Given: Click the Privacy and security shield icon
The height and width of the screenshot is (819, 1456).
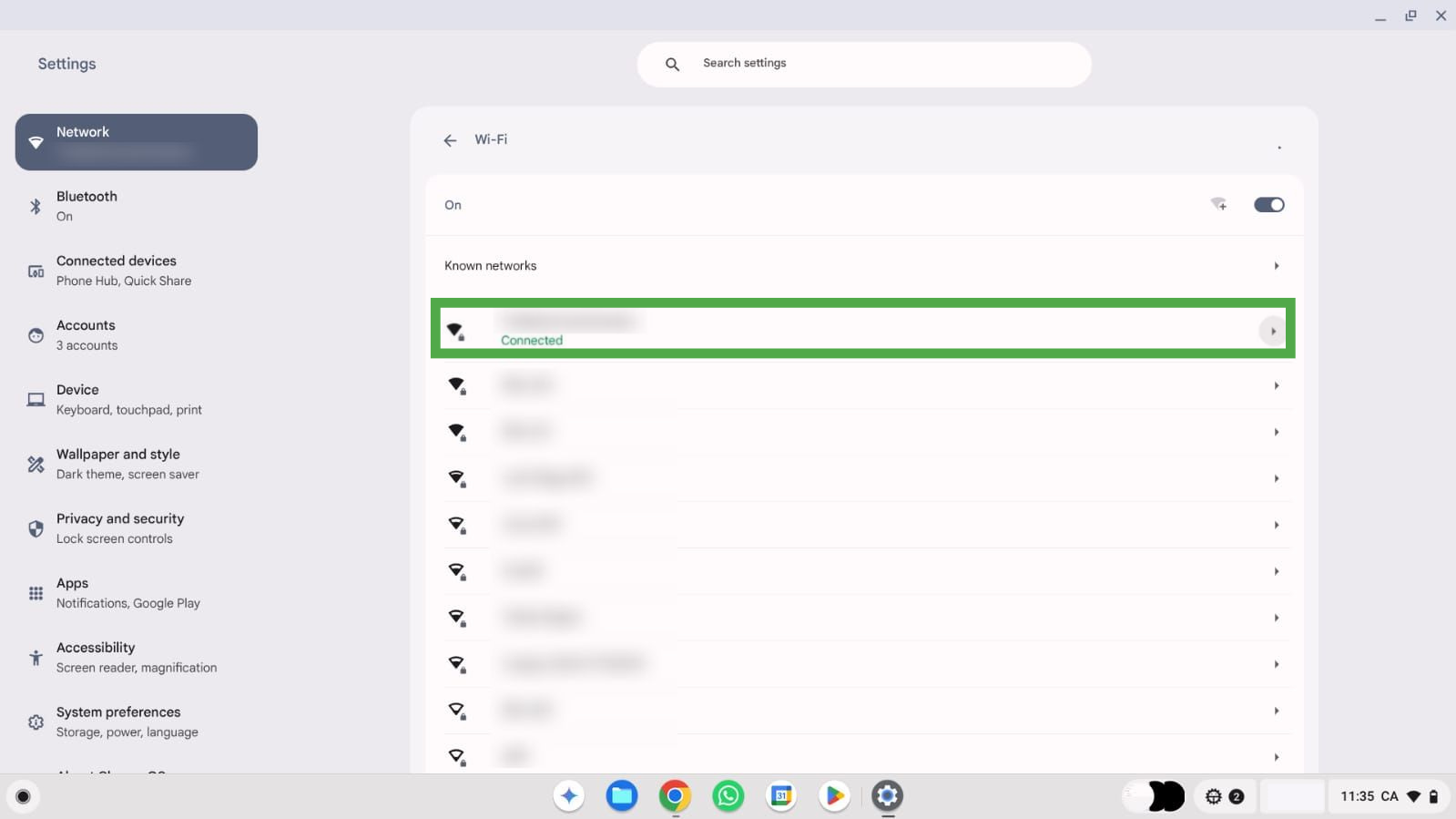Looking at the screenshot, I should [x=36, y=528].
